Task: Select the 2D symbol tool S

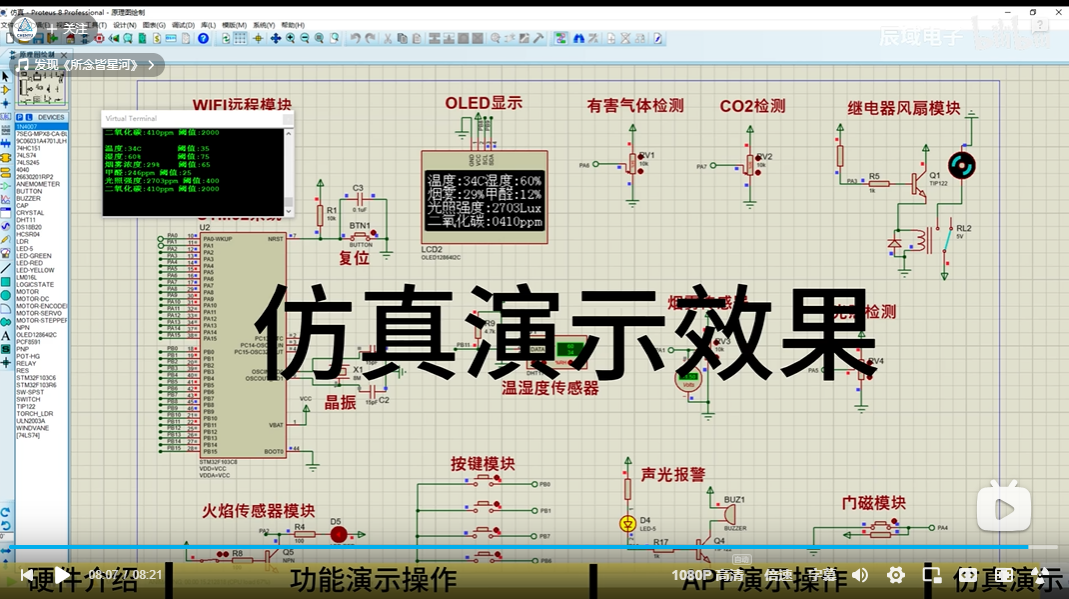Action: (x=5, y=349)
